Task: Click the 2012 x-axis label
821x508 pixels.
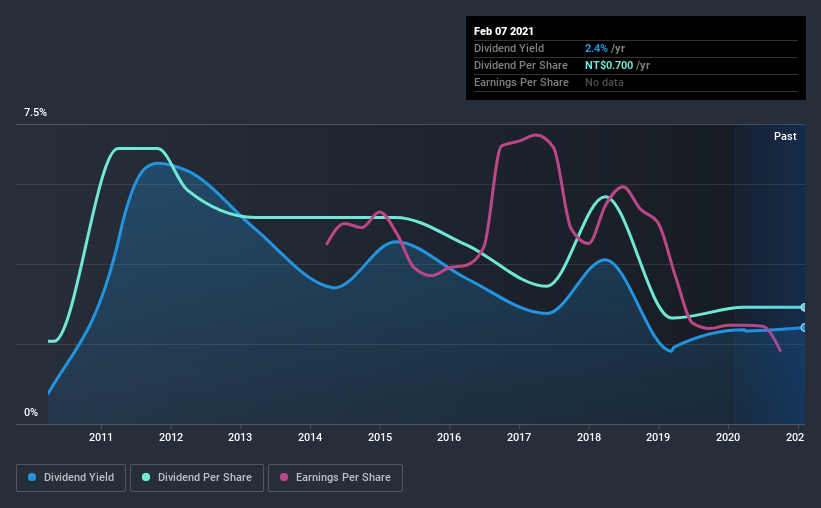Action: pyautogui.click(x=171, y=437)
